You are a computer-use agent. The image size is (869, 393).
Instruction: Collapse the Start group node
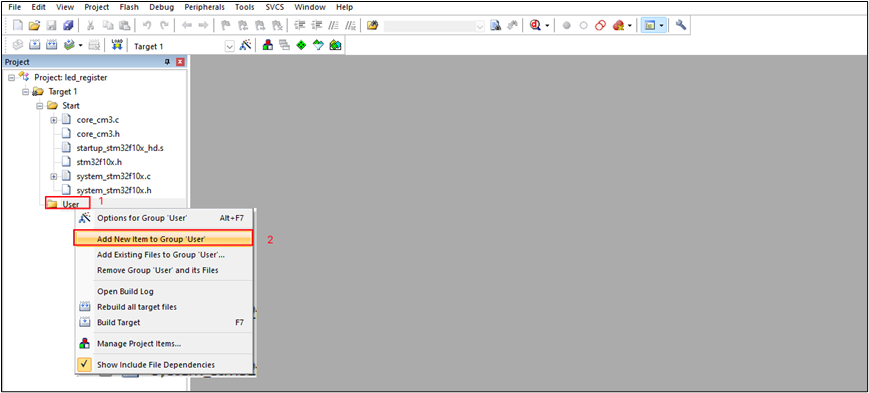(x=40, y=105)
